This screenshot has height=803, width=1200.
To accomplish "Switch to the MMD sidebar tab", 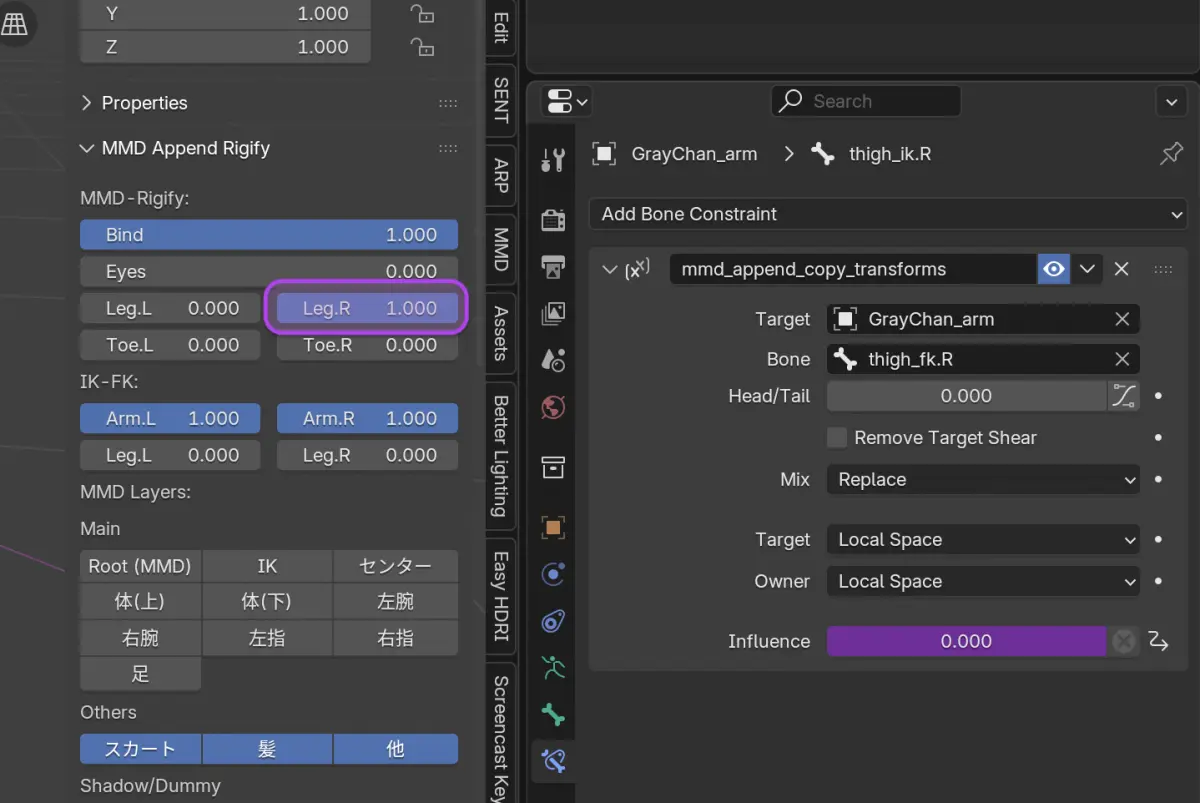I will (501, 249).
